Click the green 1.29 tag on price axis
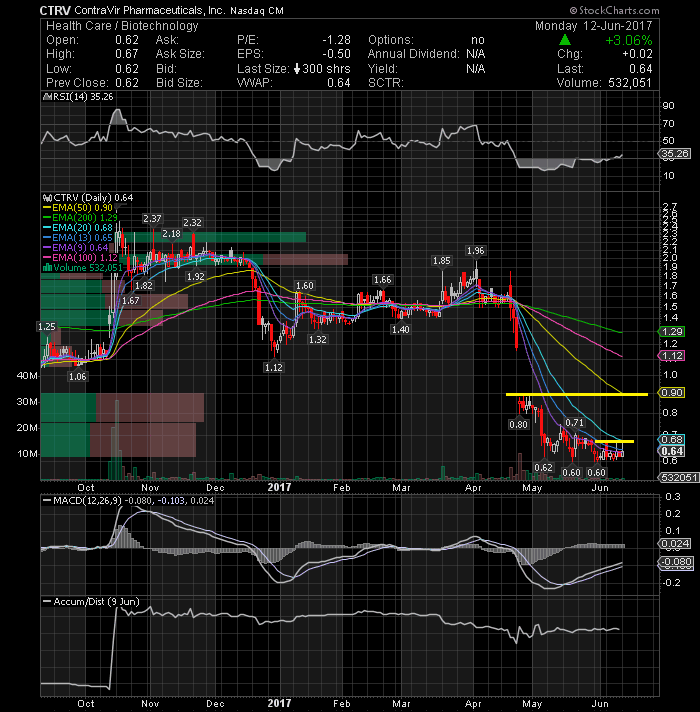Screen dimensions: 700x712 coord(672,332)
